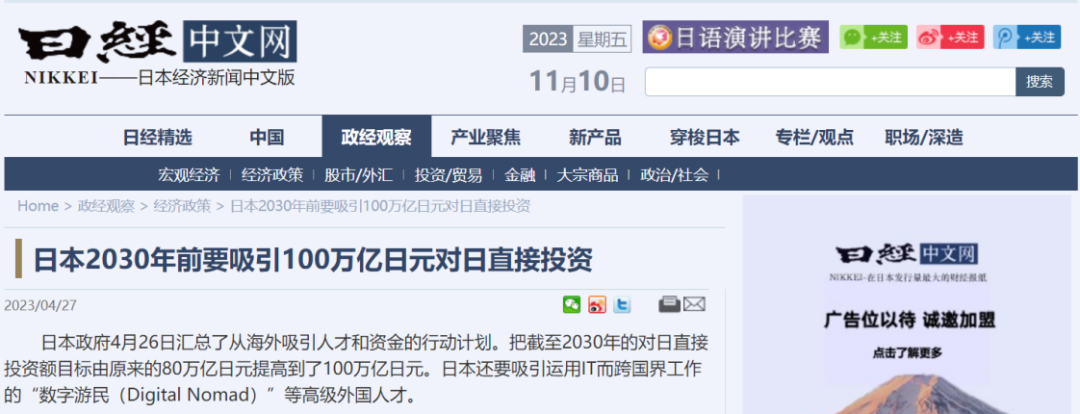The width and height of the screenshot is (1080, 414).
Task: Open the 日语演讲比赛 banner
Action: [x=735, y=37]
